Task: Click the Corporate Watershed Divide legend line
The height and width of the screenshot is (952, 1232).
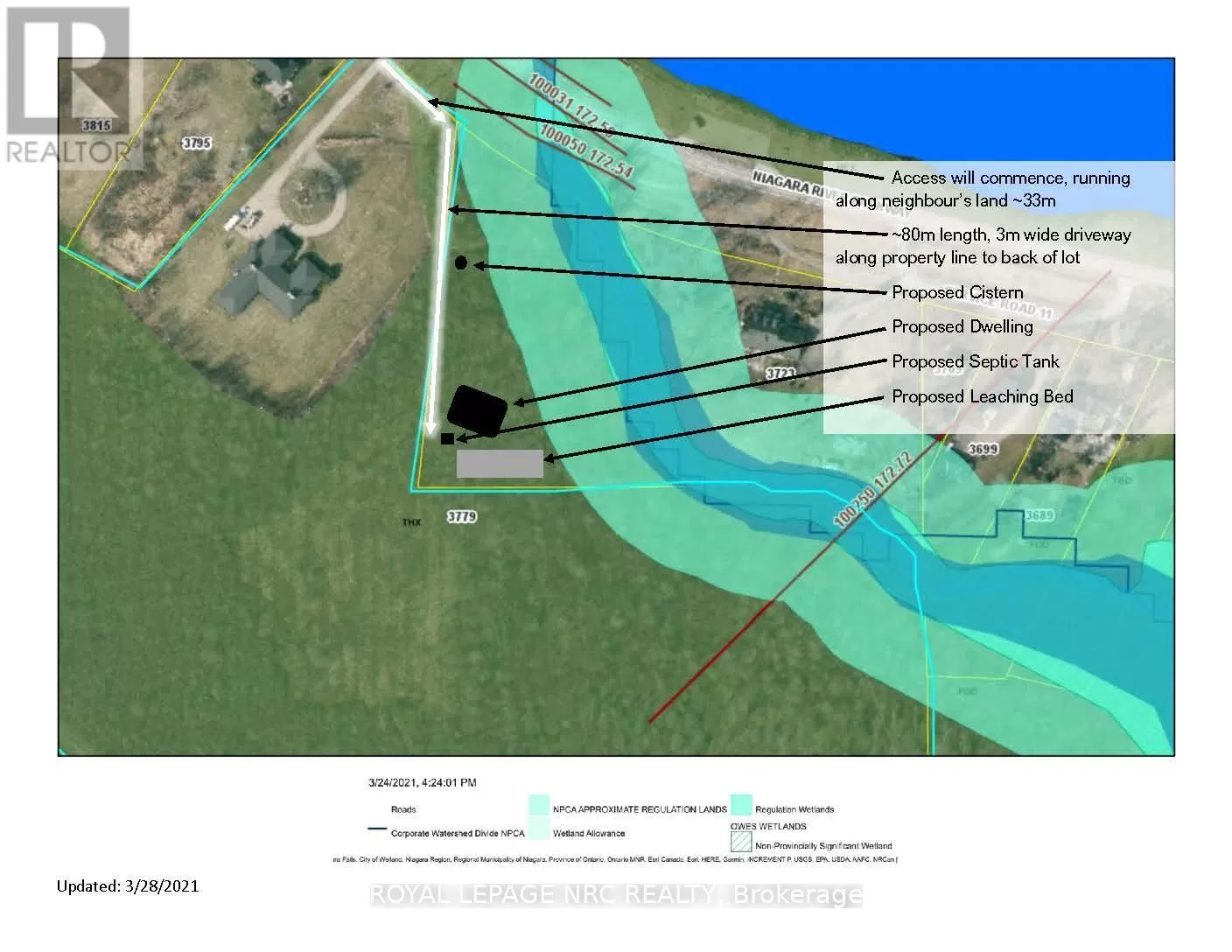Action: point(377,830)
